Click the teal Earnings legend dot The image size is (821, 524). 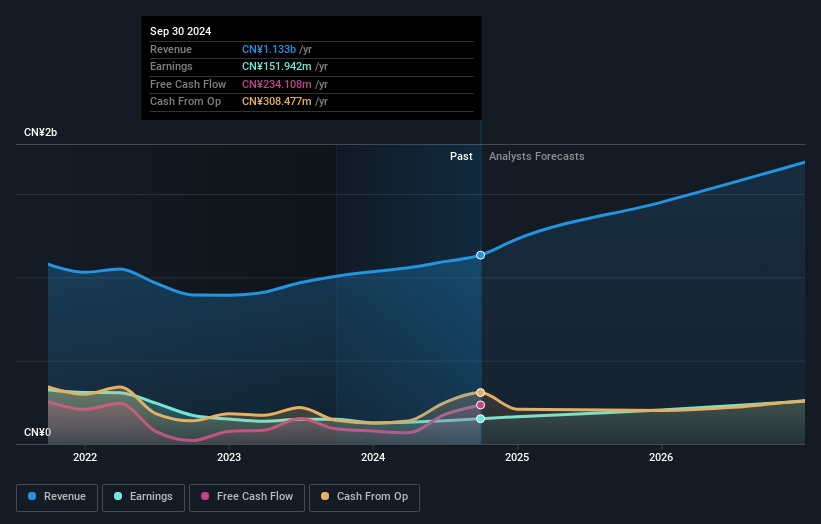[x=118, y=497]
